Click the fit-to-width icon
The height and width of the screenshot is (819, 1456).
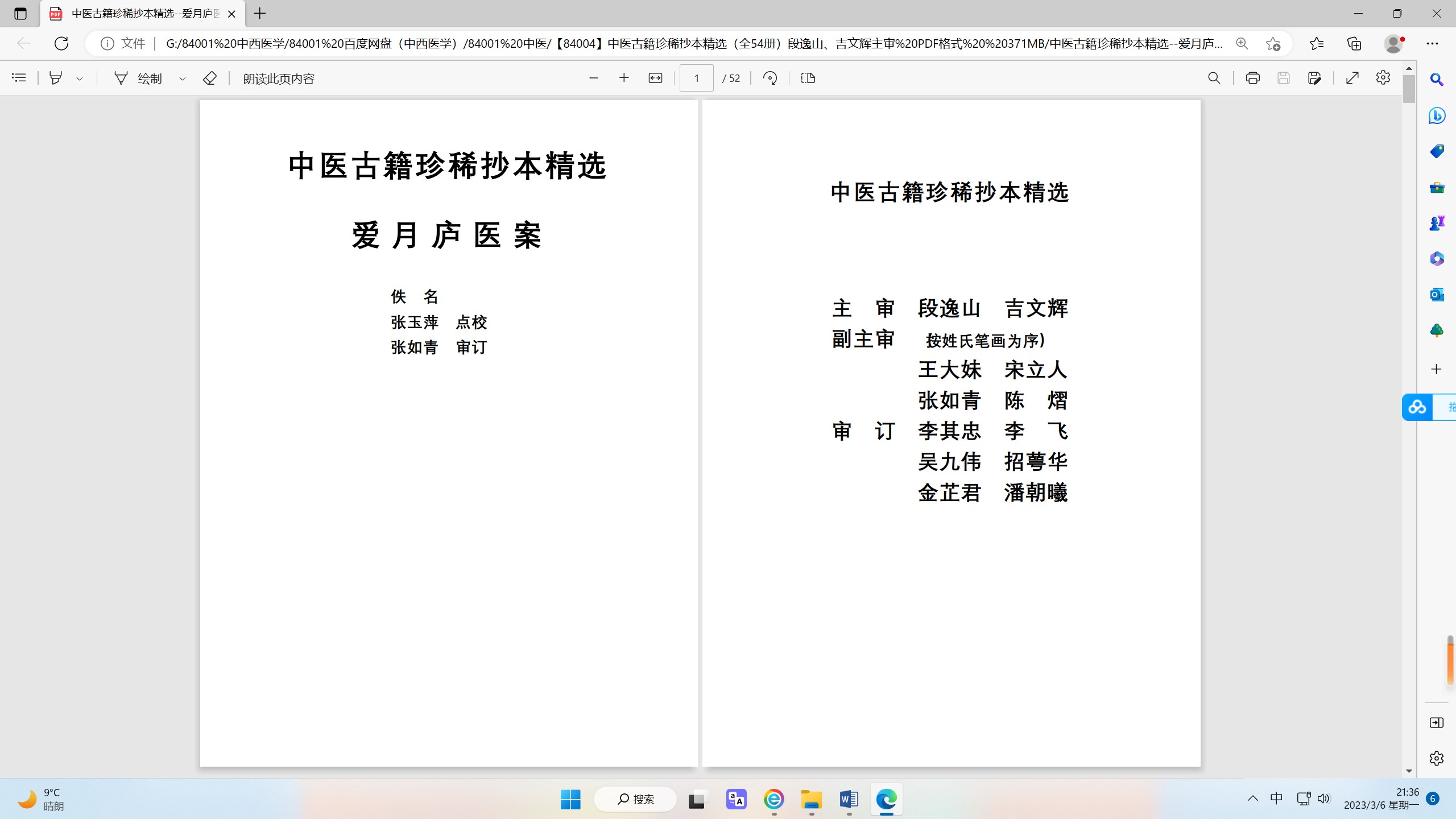(x=655, y=78)
